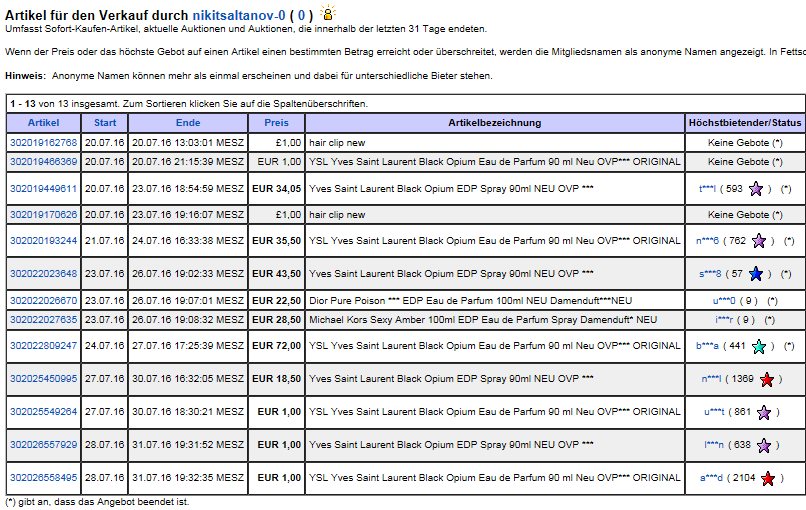Open bidder i***r profile
The height and width of the screenshot is (510, 806).
(x=724, y=319)
